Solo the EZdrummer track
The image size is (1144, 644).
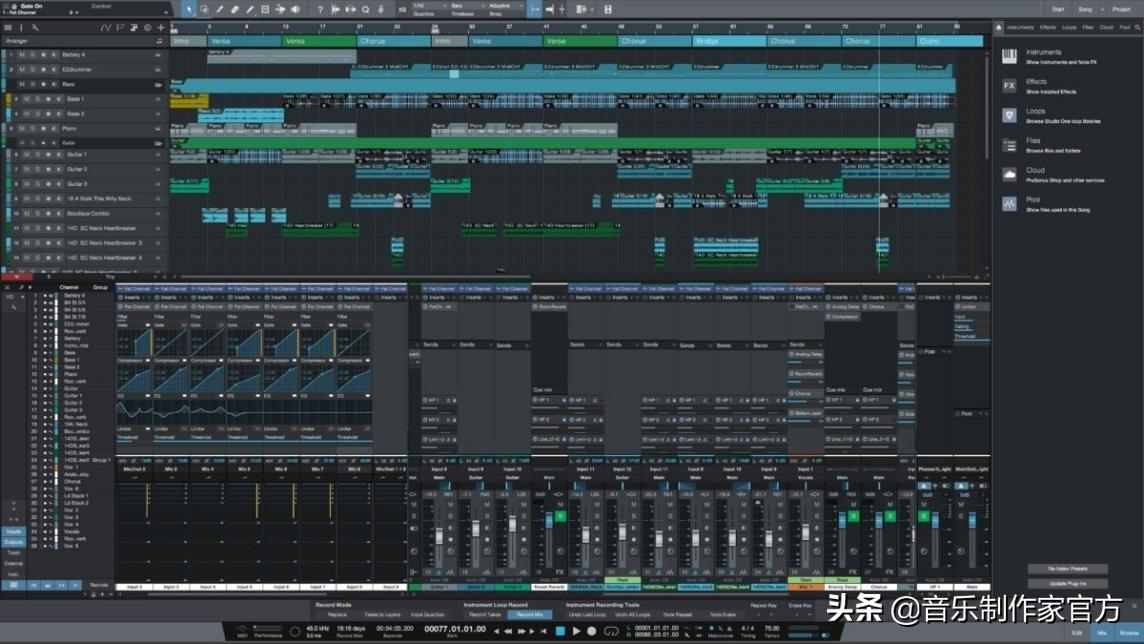click(32, 70)
